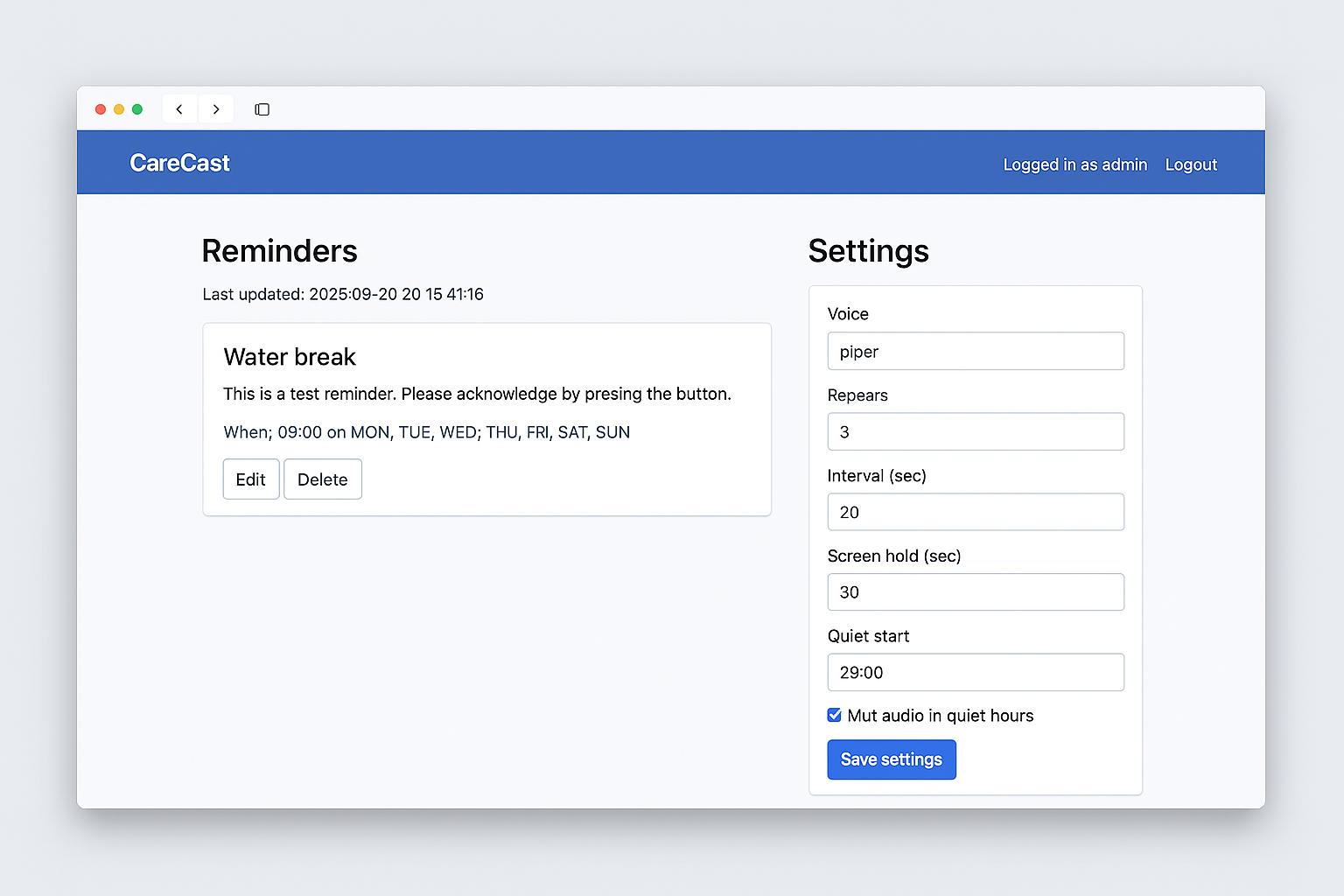The height and width of the screenshot is (896, 1344).
Task: Click the Voice input showing 'piper'
Action: [x=975, y=351]
